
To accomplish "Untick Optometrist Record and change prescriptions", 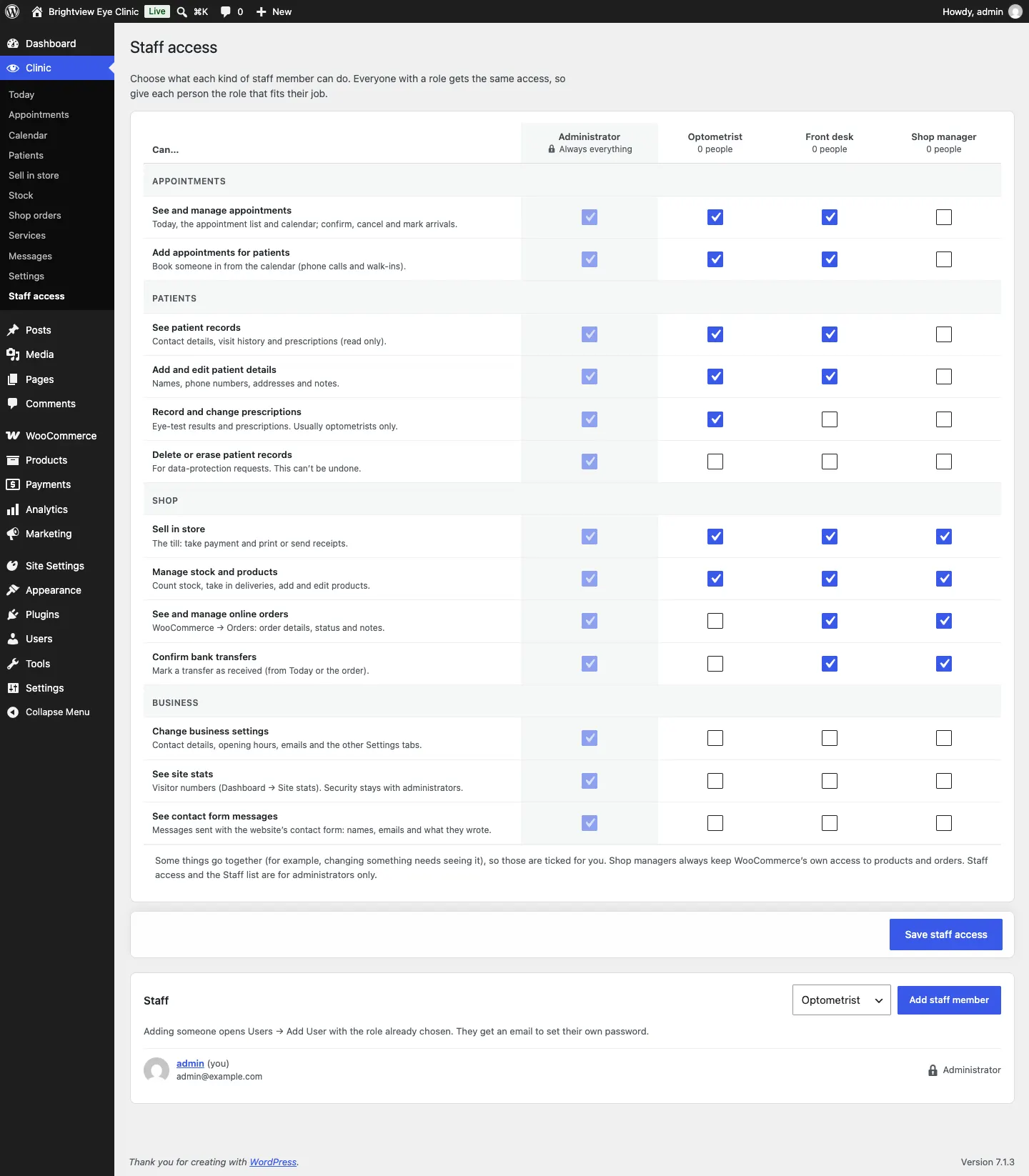I will (x=715, y=419).
